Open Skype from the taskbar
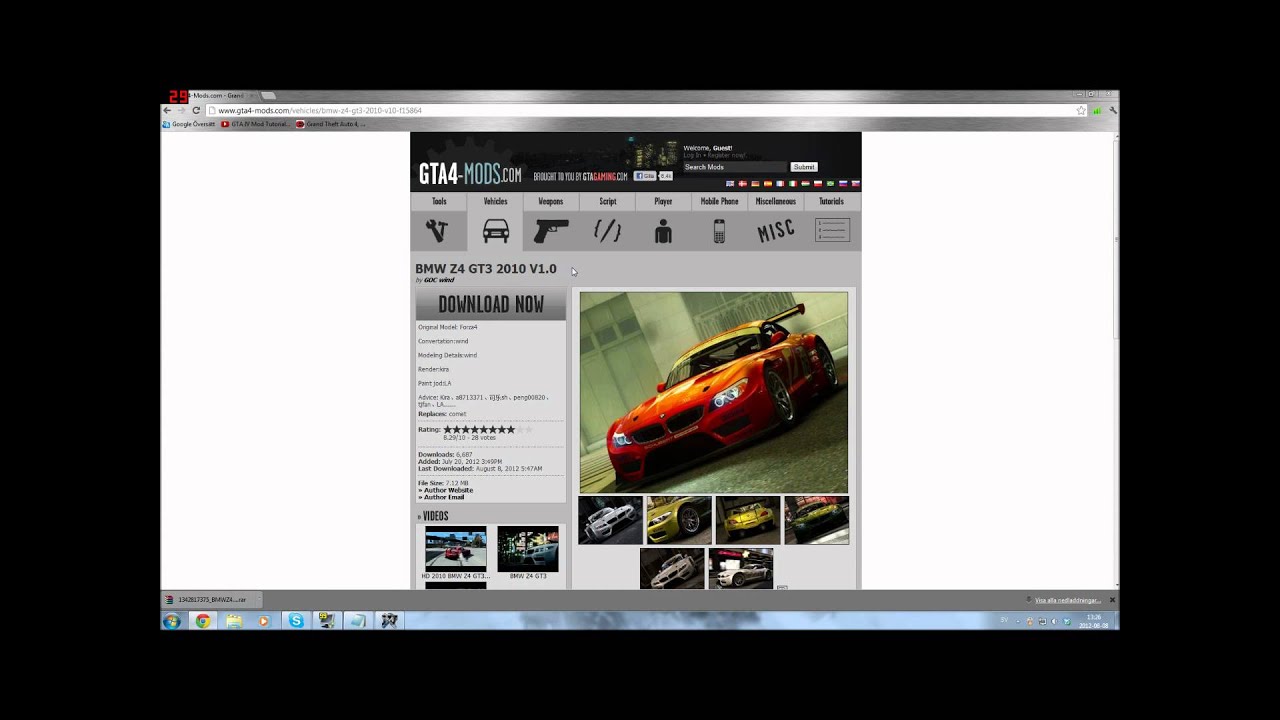The image size is (1280, 720). (x=296, y=621)
